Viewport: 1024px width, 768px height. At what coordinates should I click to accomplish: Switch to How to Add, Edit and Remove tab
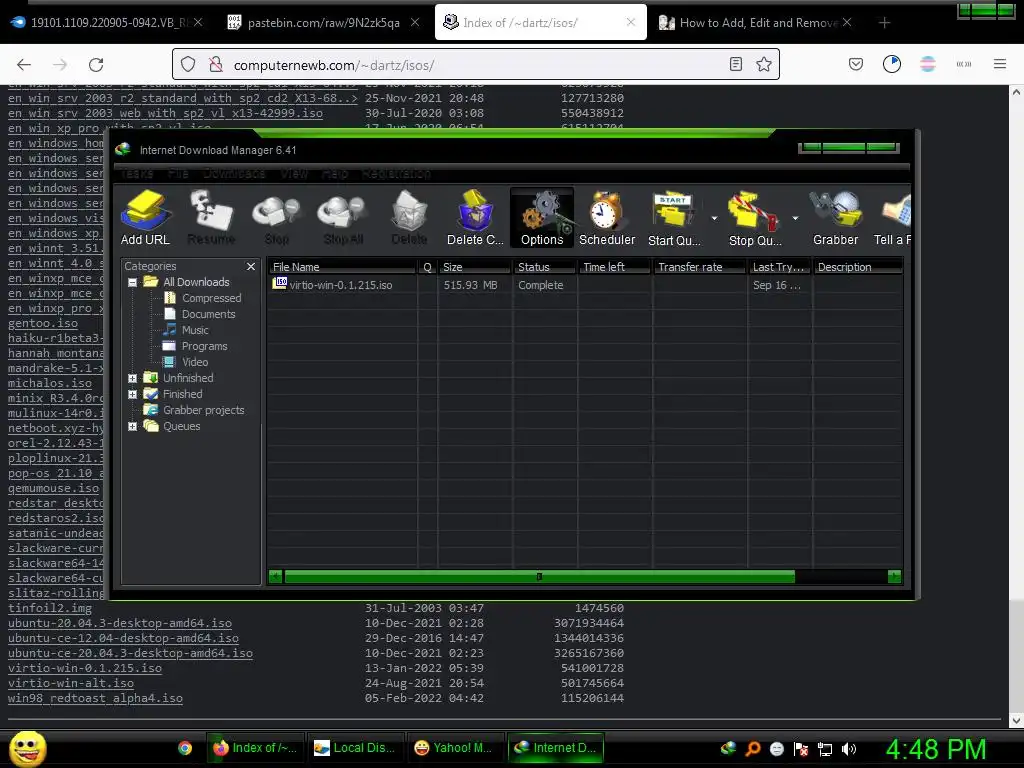coord(755,23)
